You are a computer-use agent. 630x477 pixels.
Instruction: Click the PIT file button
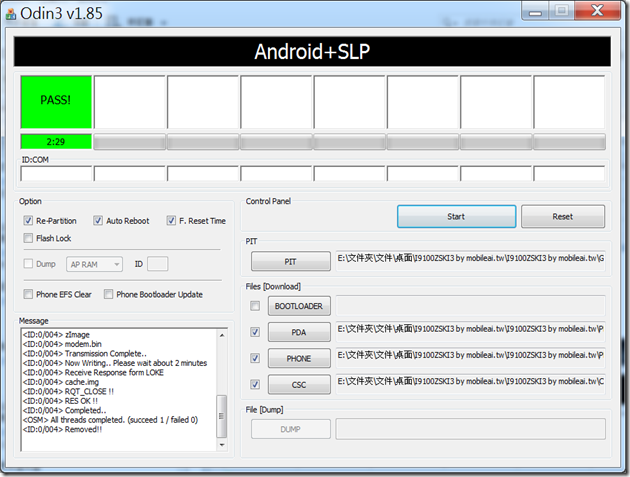291,262
